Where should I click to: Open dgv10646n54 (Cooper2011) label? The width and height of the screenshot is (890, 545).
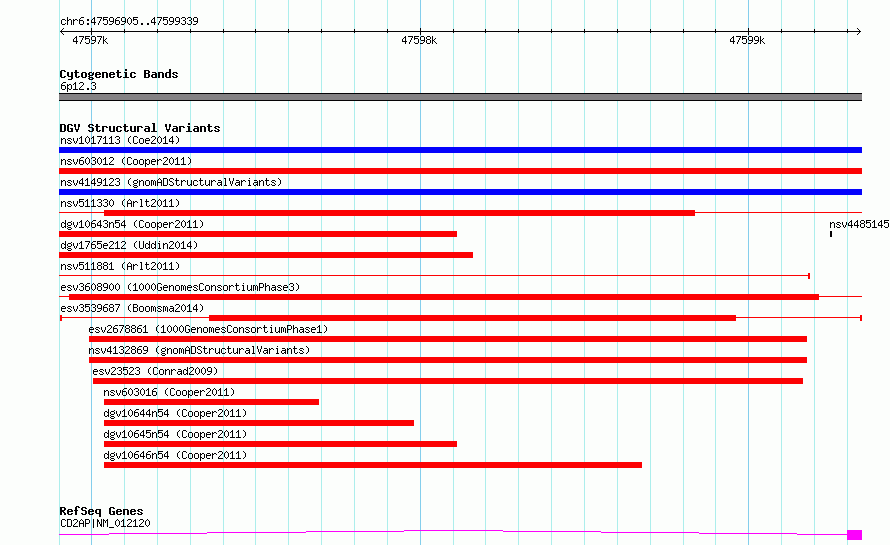click(175, 455)
